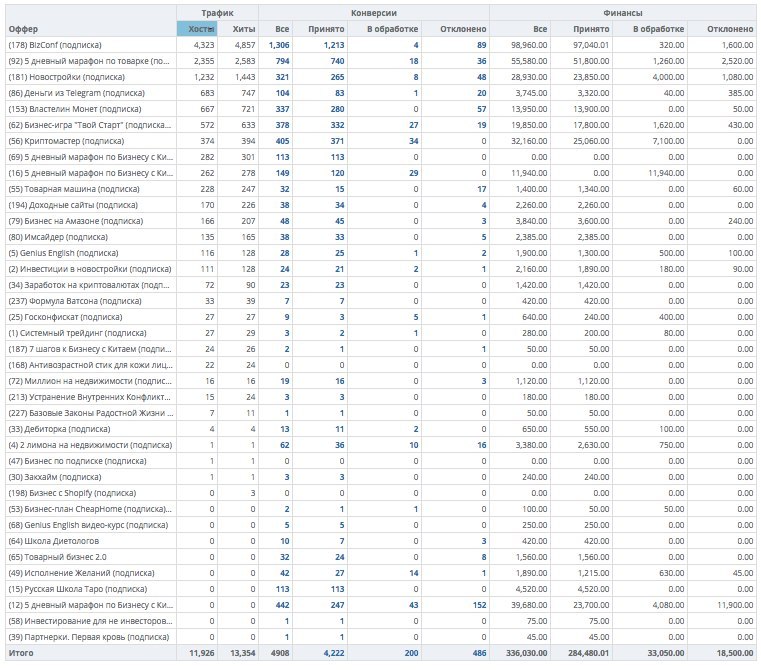Select the (194) Доходные сайты offer

pos(73,205)
